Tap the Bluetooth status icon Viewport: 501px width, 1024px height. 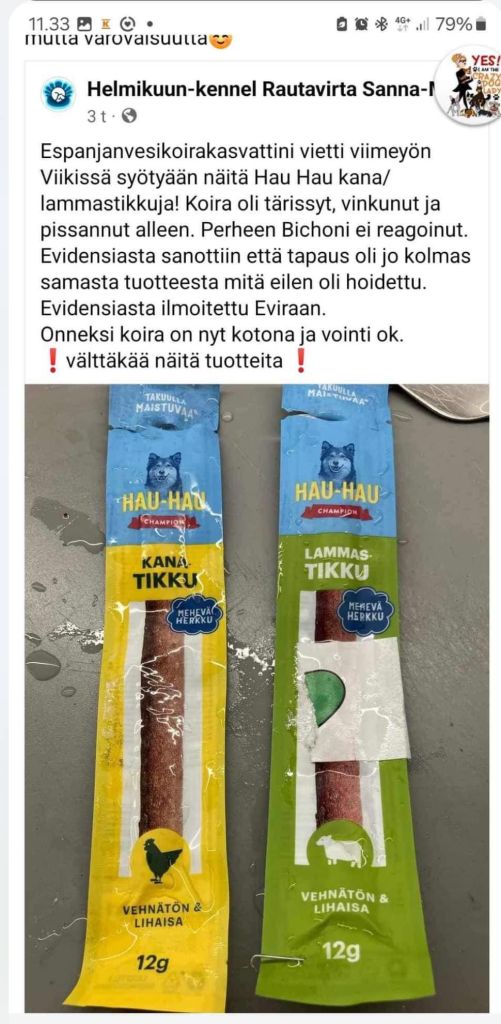click(x=382, y=25)
